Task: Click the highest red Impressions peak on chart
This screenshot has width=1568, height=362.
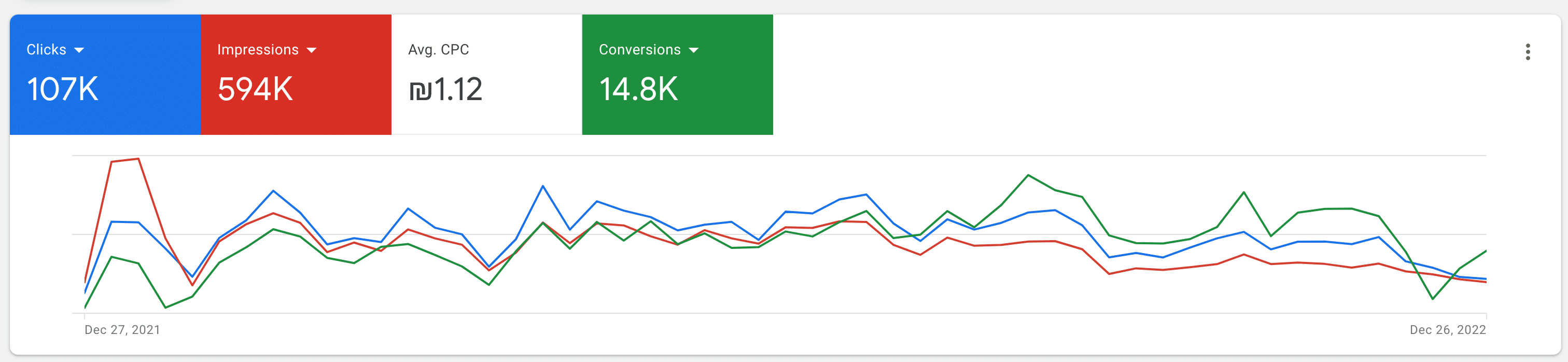Action: coord(138,159)
